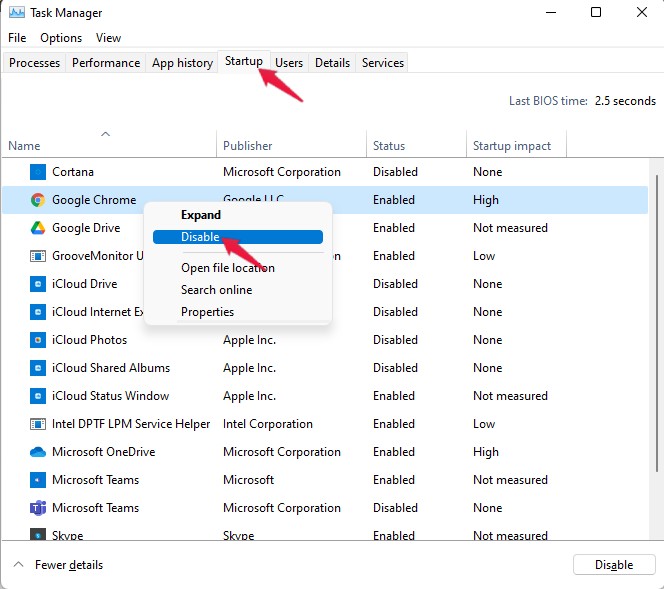Click the iCloud Photos icon

tap(38, 340)
